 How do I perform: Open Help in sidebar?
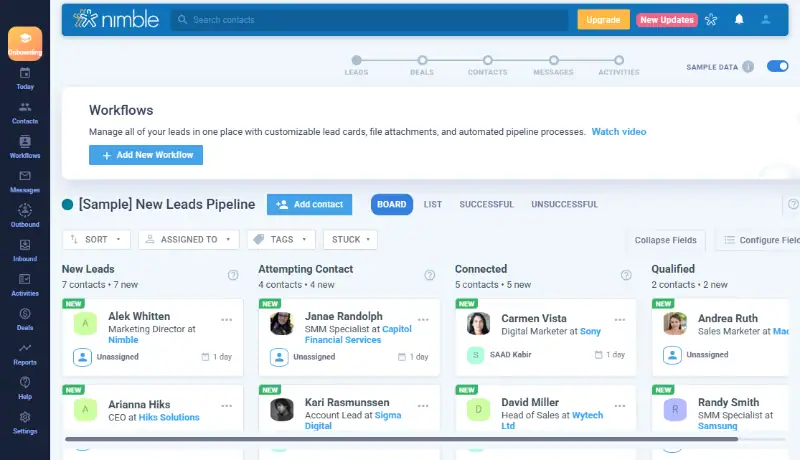[x=25, y=389]
